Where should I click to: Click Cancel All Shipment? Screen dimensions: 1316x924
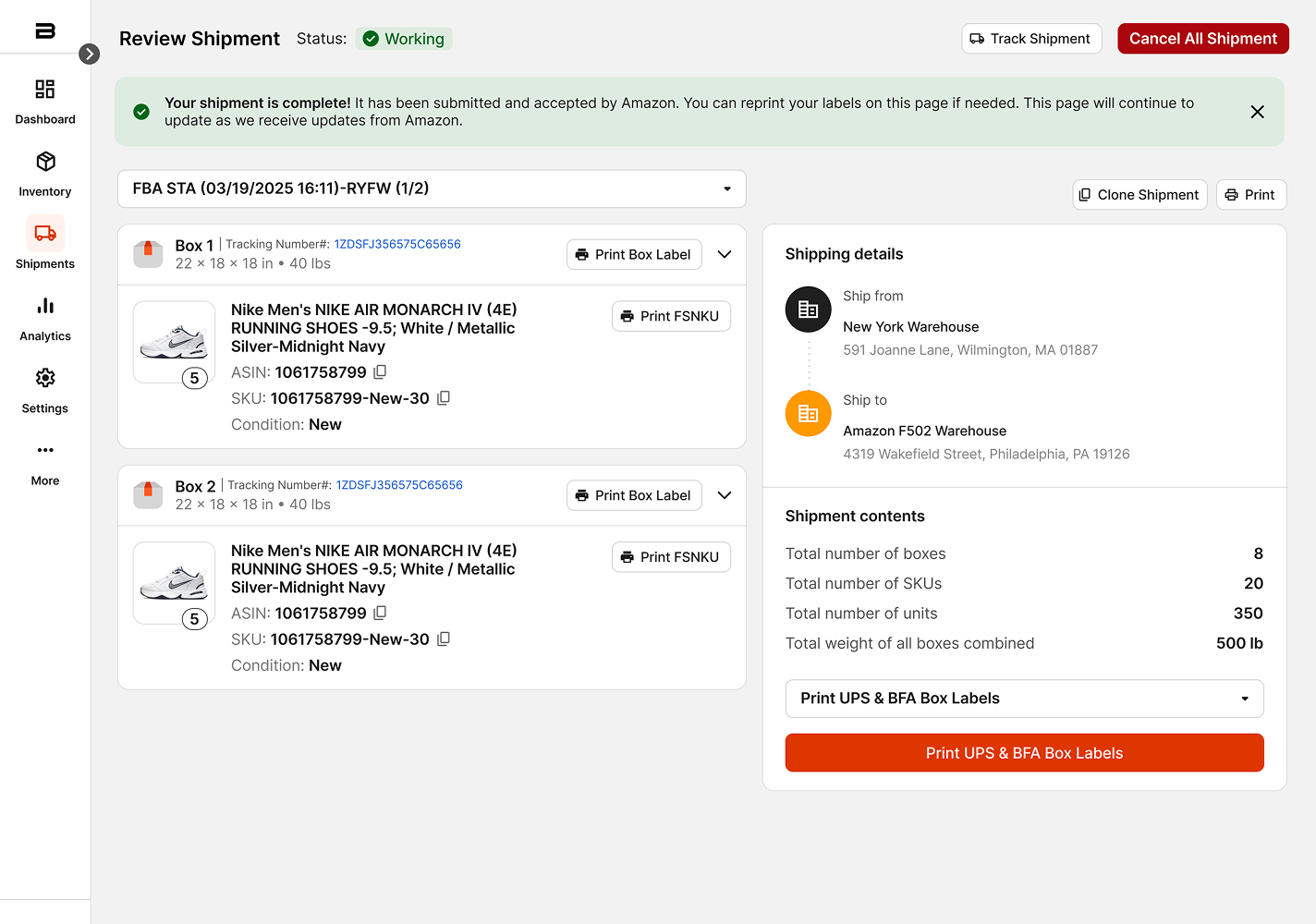click(x=1203, y=39)
